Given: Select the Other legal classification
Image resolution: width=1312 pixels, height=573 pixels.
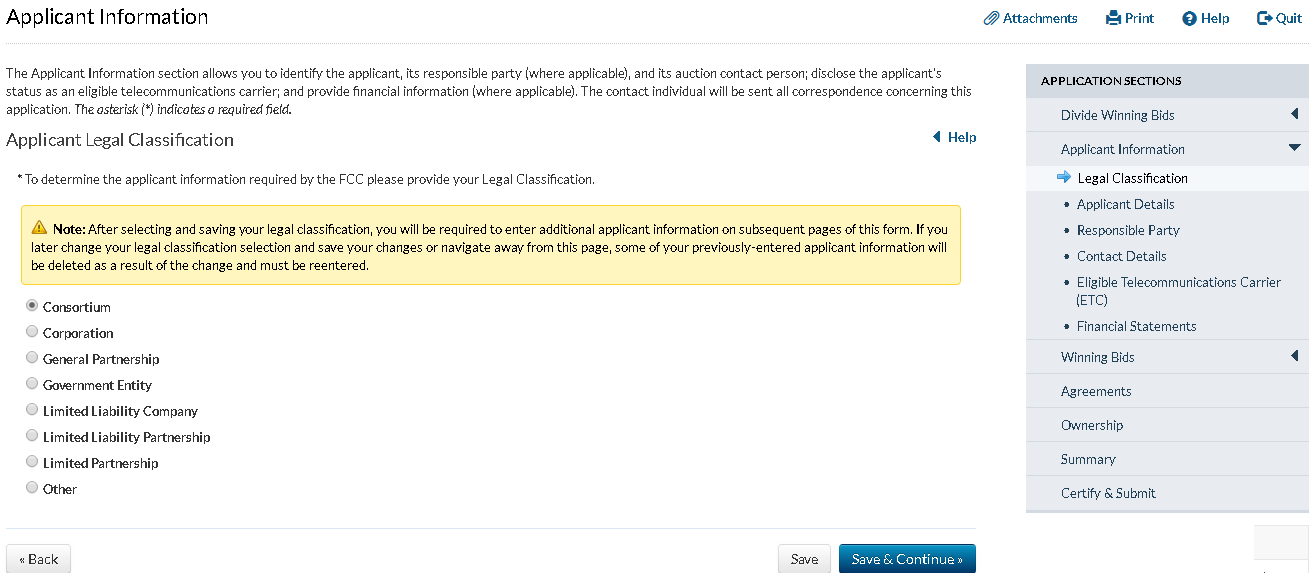Looking at the screenshot, I should tap(33, 488).
